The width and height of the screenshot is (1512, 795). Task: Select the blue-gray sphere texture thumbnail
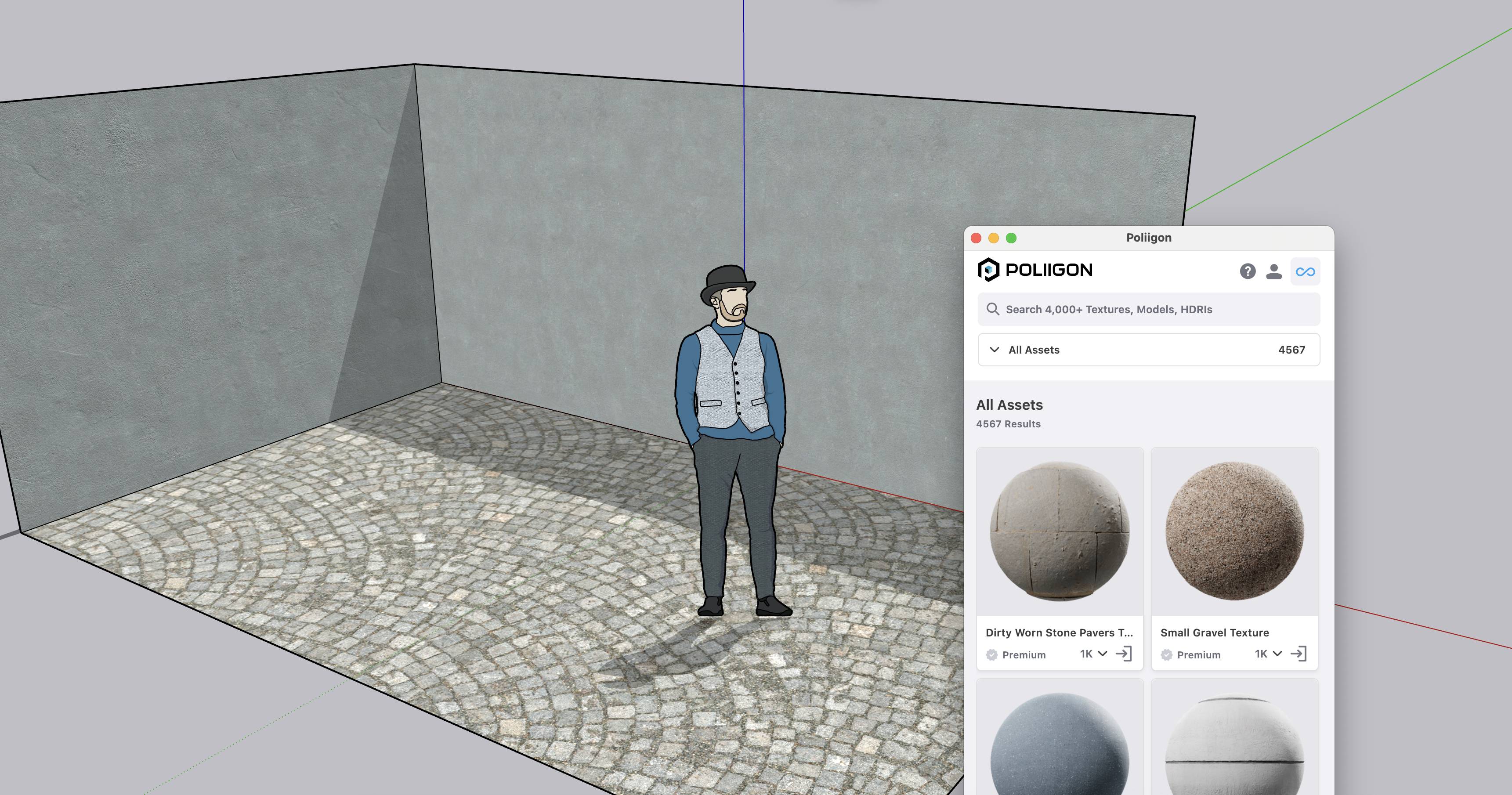(x=1060, y=737)
